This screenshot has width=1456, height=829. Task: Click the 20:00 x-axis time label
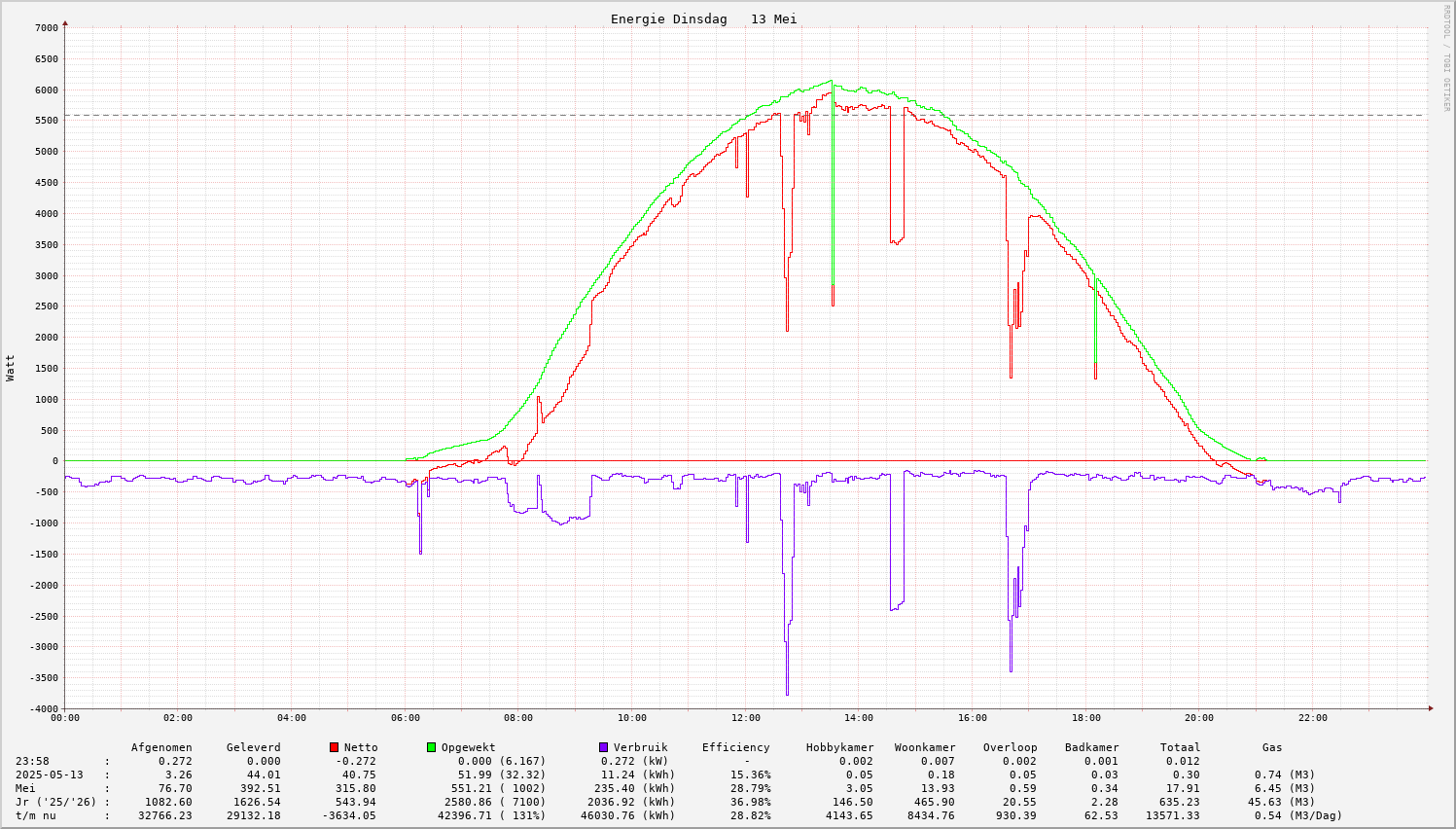tap(1199, 718)
